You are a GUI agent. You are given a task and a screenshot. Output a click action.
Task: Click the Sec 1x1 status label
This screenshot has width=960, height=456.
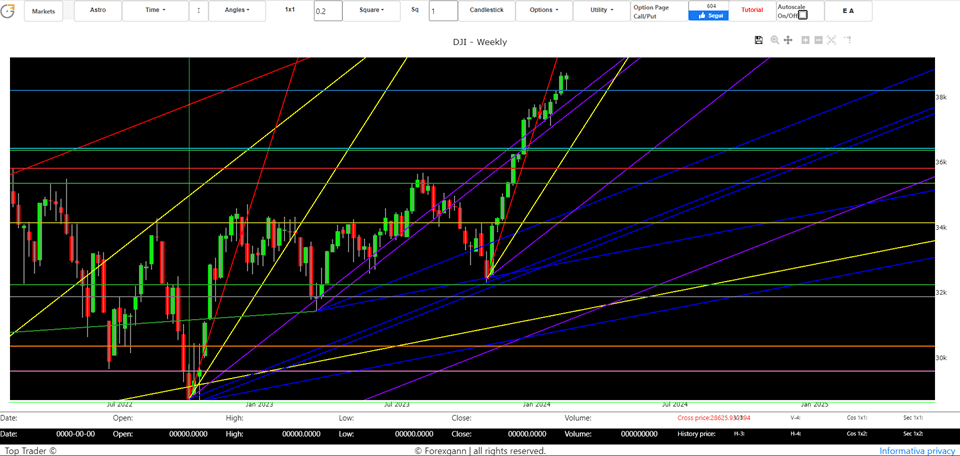pos(913,418)
